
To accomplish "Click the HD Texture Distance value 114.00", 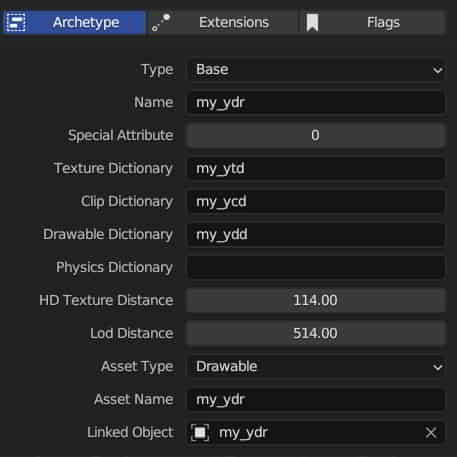I will [x=316, y=300].
